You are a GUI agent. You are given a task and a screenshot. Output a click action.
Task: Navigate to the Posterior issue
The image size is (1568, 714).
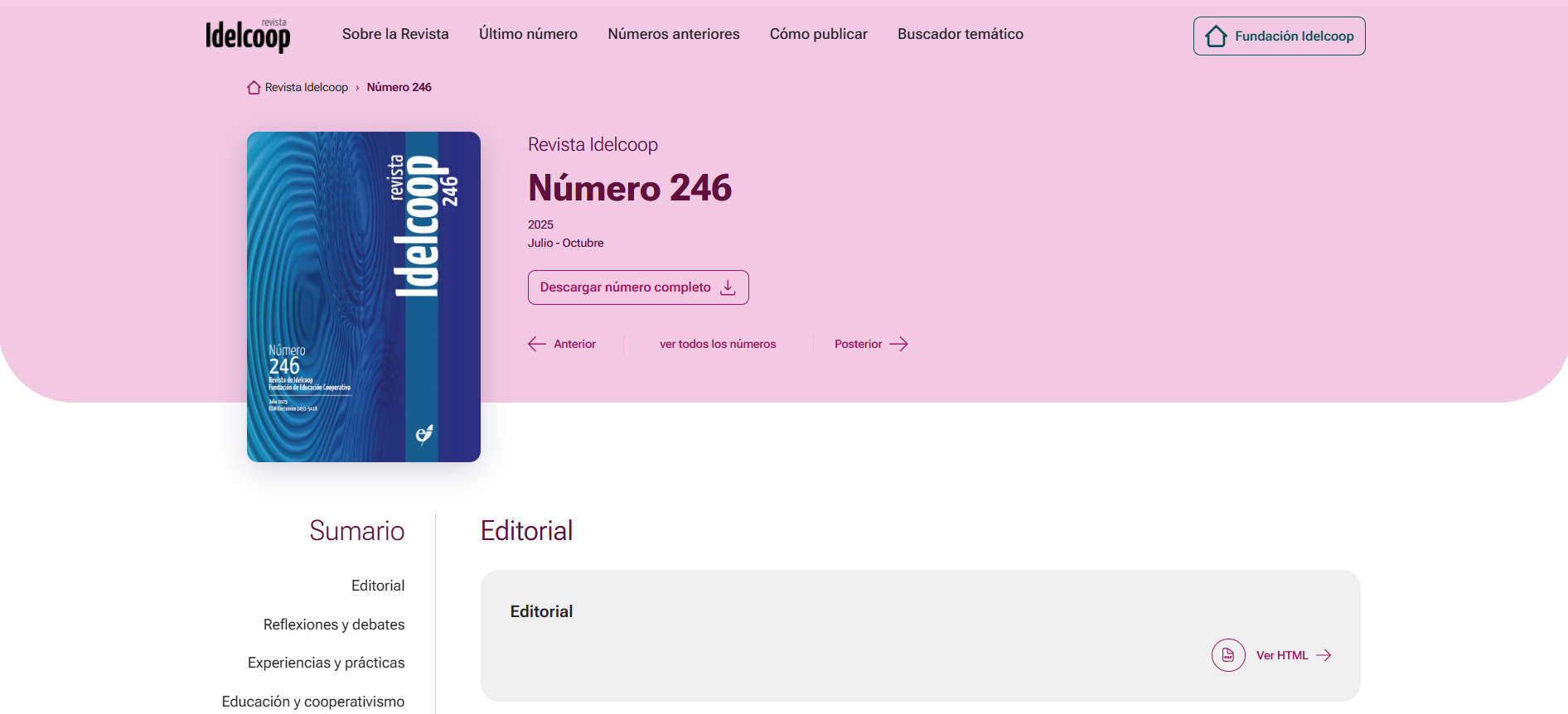click(871, 344)
